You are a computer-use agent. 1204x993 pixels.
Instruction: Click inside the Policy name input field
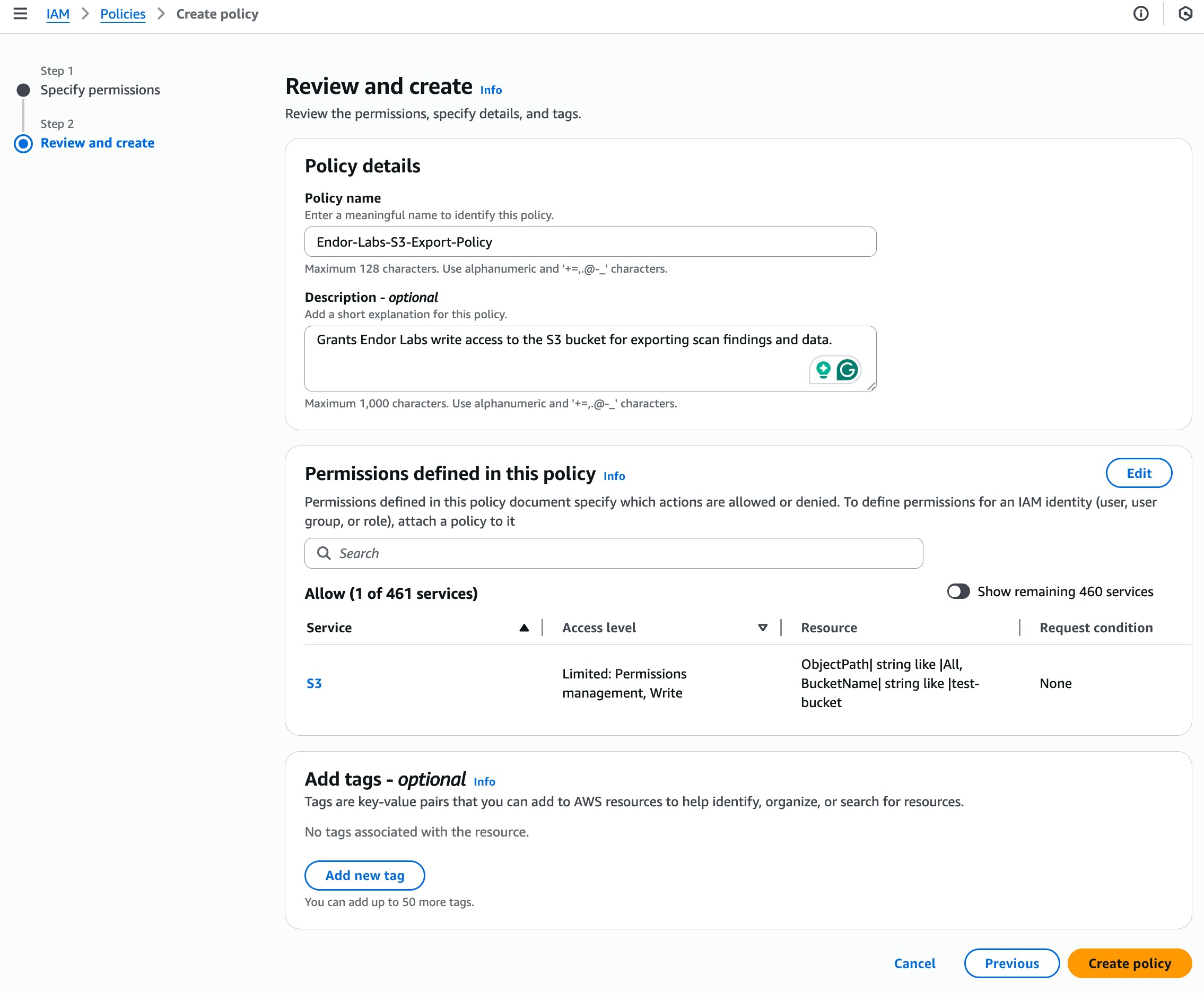(590, 241)
